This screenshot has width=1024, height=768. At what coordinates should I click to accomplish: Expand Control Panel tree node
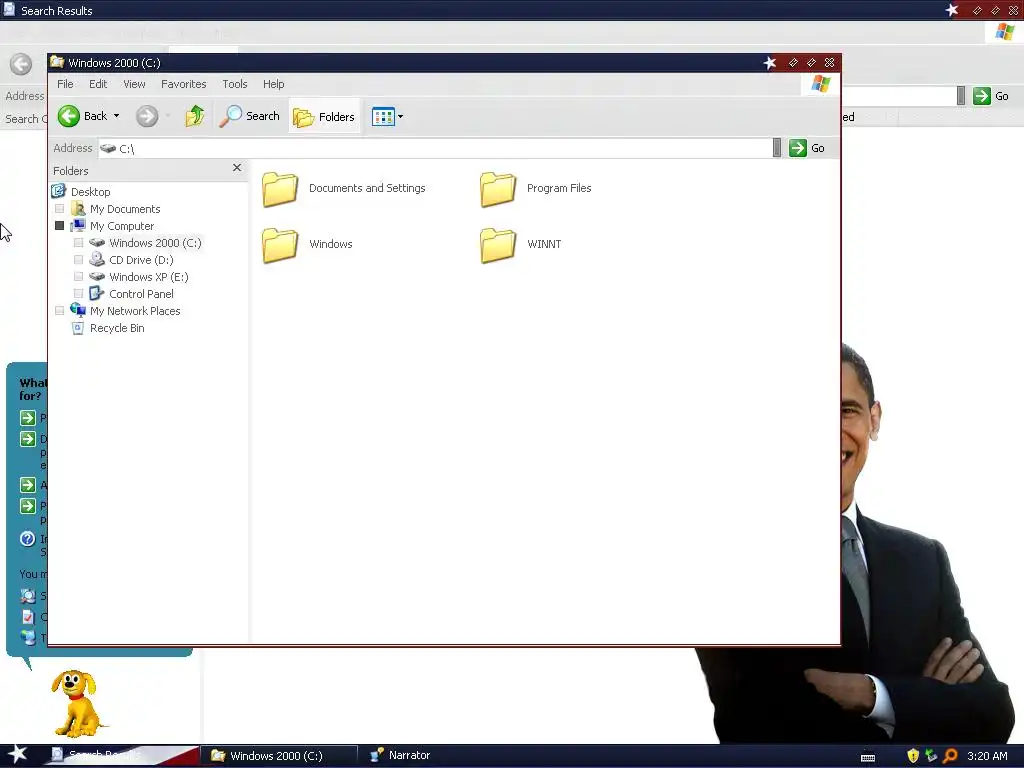point(78,294)
